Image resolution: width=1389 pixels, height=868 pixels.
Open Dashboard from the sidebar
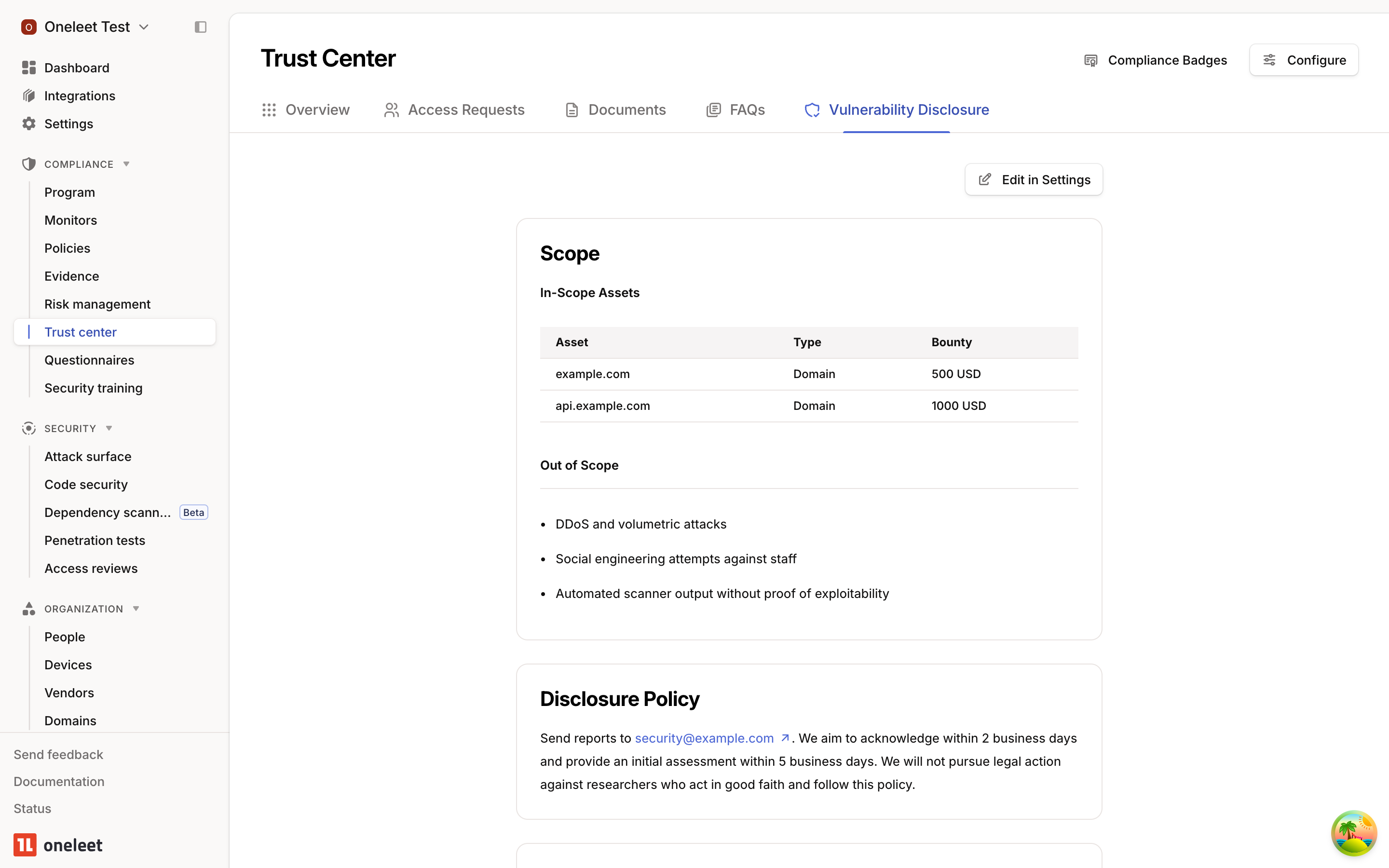(77, 68)
